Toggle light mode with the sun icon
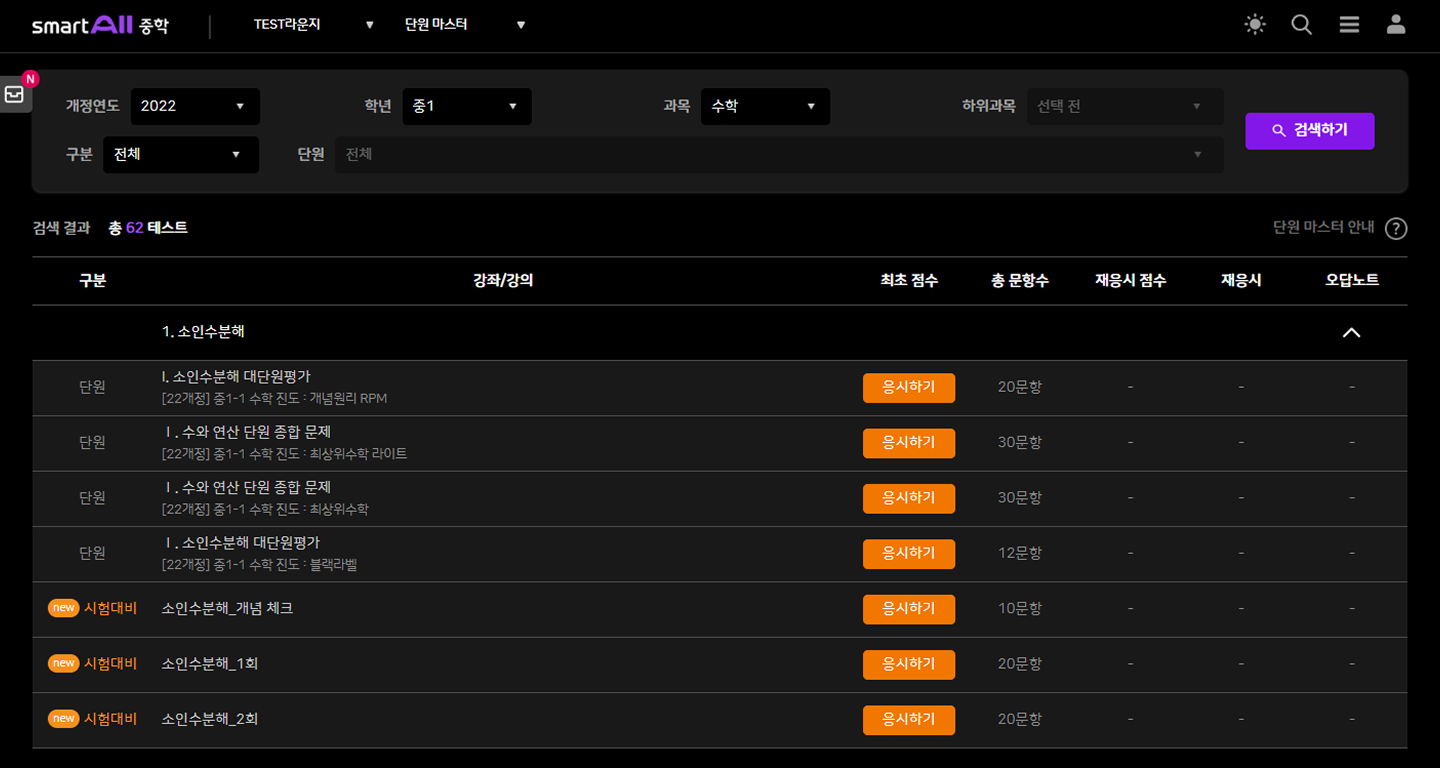Image resolution: width=1440 pixels, height=768 pixels. point(1255,25)
